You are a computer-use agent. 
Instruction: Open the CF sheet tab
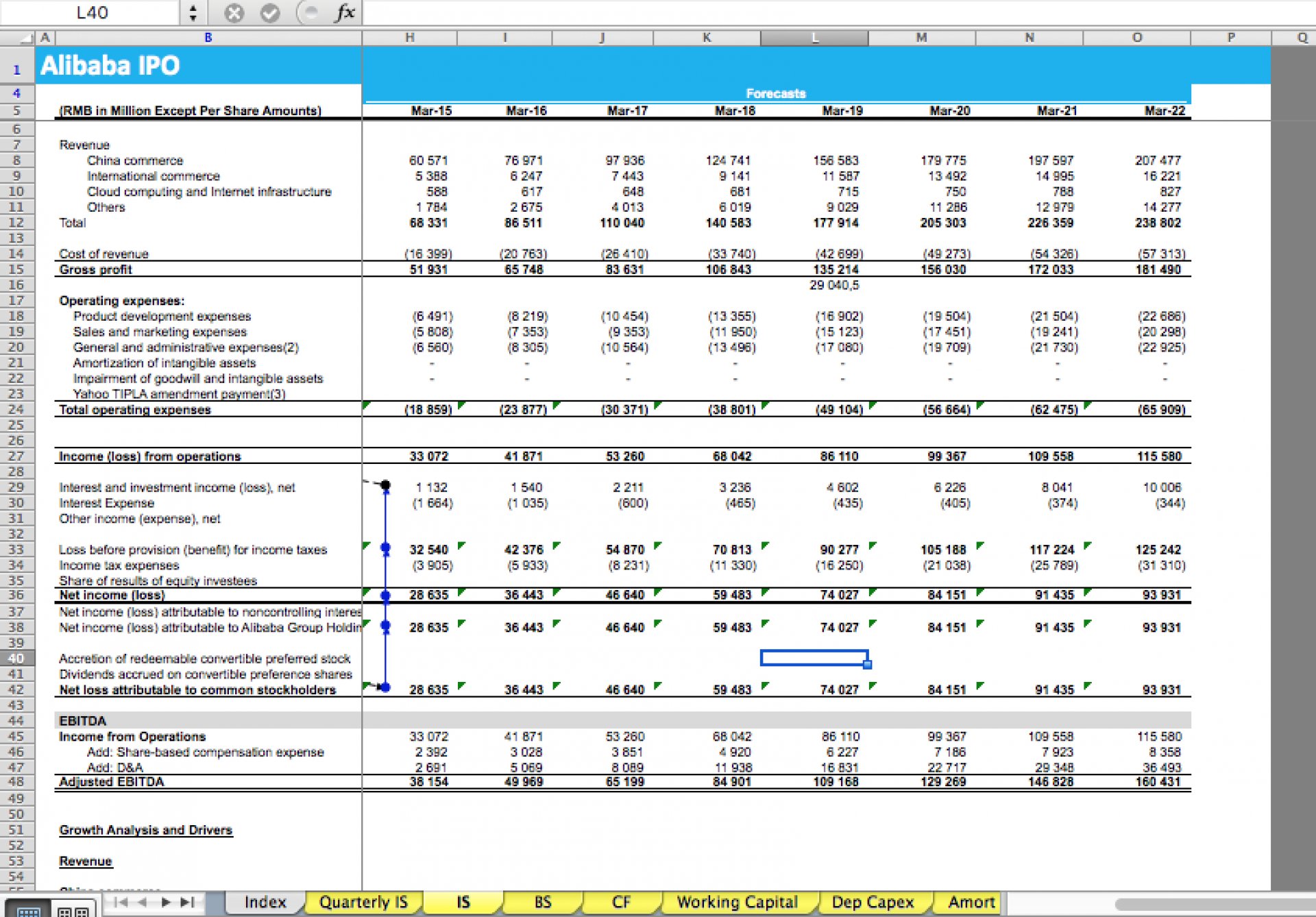coord(622,903)
